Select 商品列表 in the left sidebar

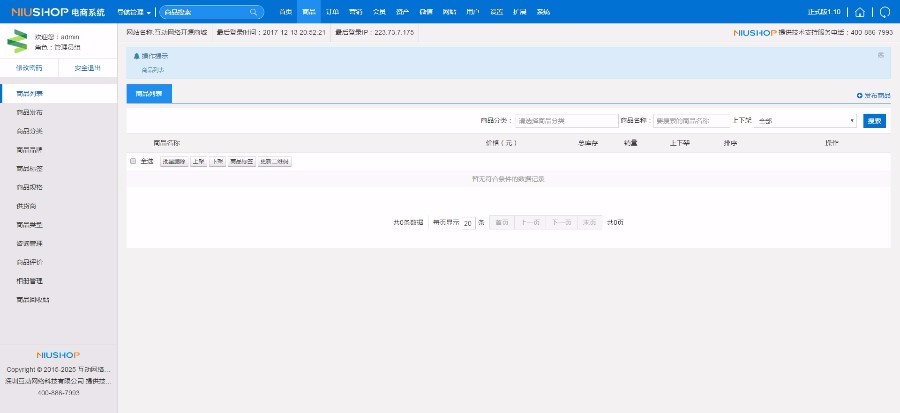tap(59, 93)
